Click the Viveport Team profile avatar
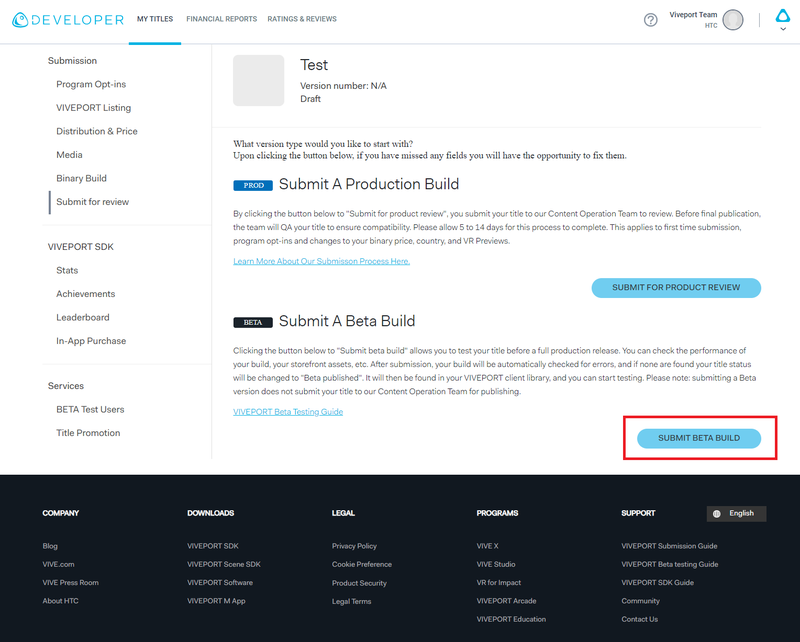 733,20
